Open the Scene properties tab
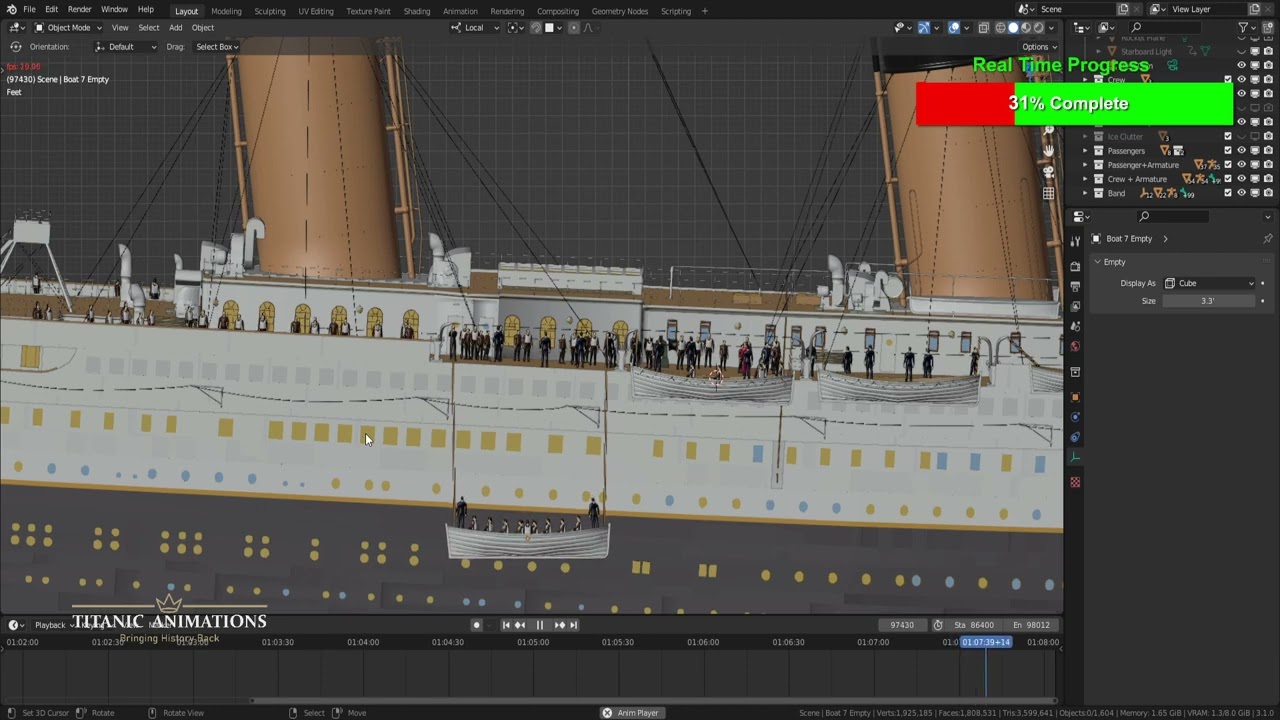 coord(1075,326)
